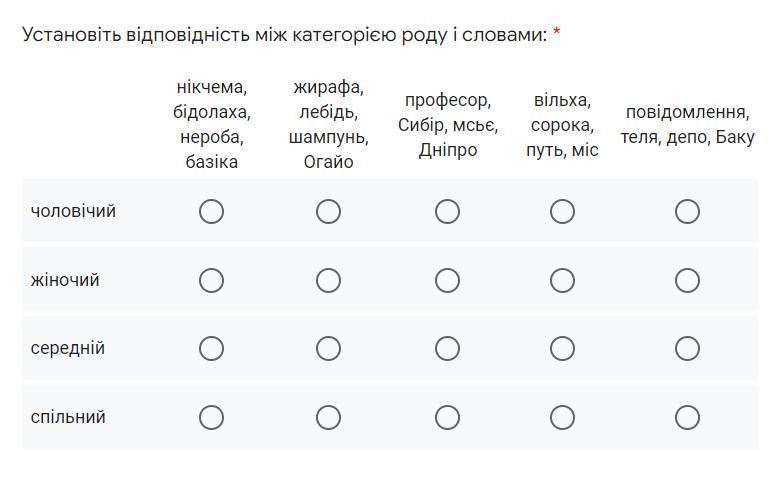This screenshot has height=478, width=777.
Task: Pick спільний for професор, Сибір column
Action: coord(447,418)
